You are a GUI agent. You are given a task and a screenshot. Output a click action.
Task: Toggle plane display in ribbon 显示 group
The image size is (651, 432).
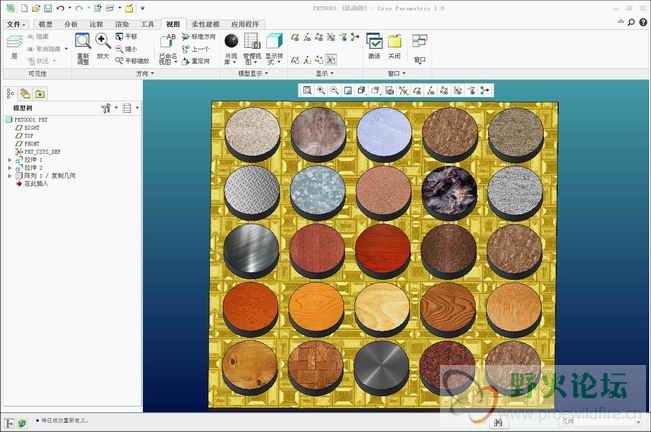pos(295,37)
